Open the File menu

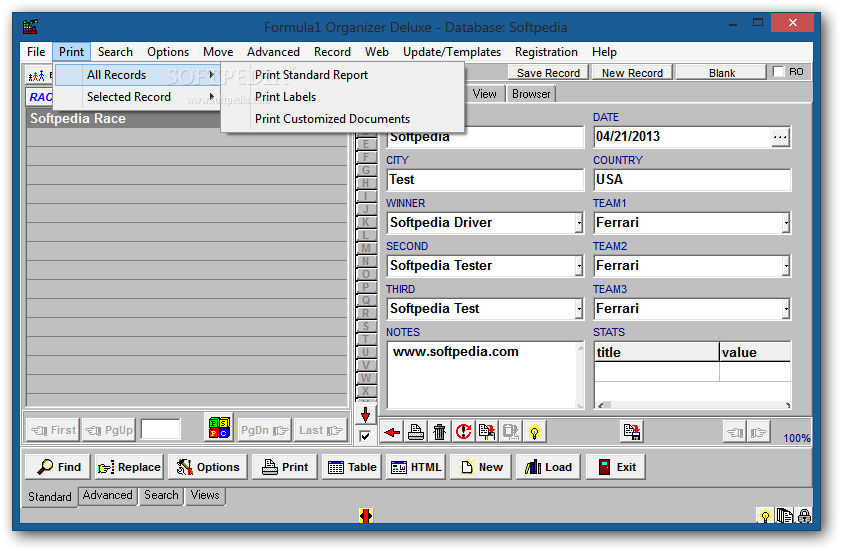[x=36, y=52]
